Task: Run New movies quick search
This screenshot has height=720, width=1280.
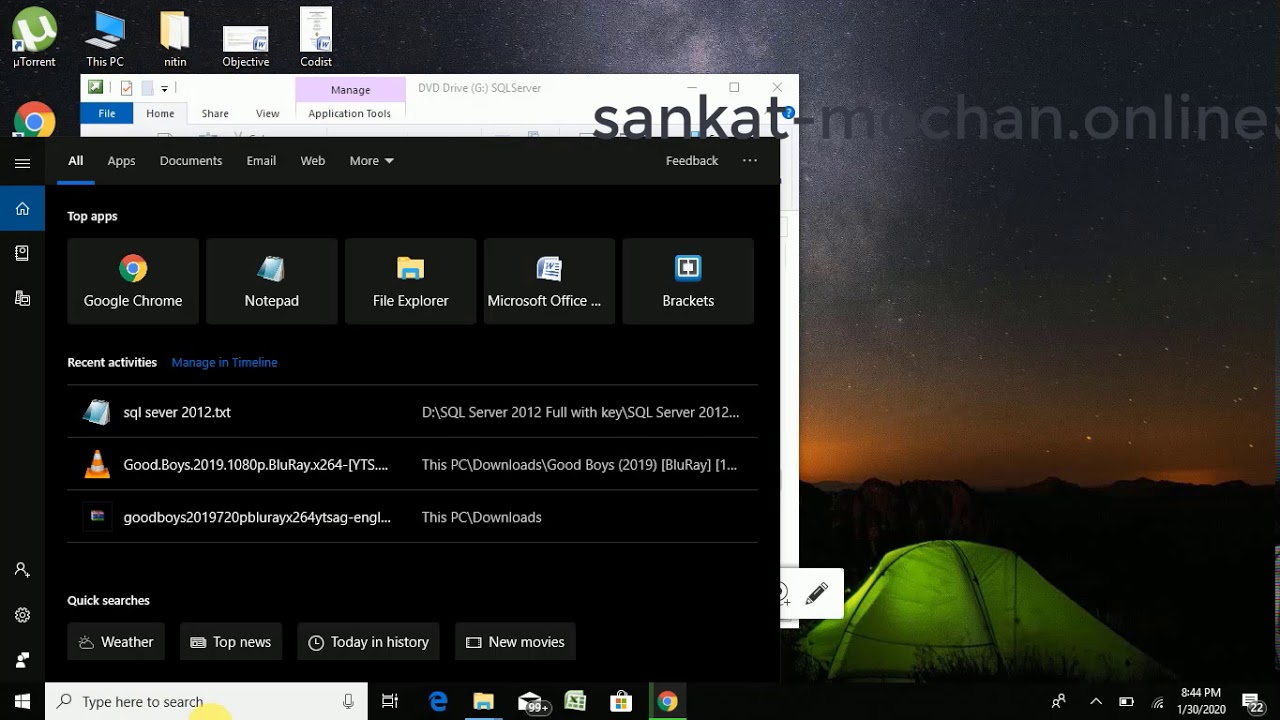Action: pos(515,642)
